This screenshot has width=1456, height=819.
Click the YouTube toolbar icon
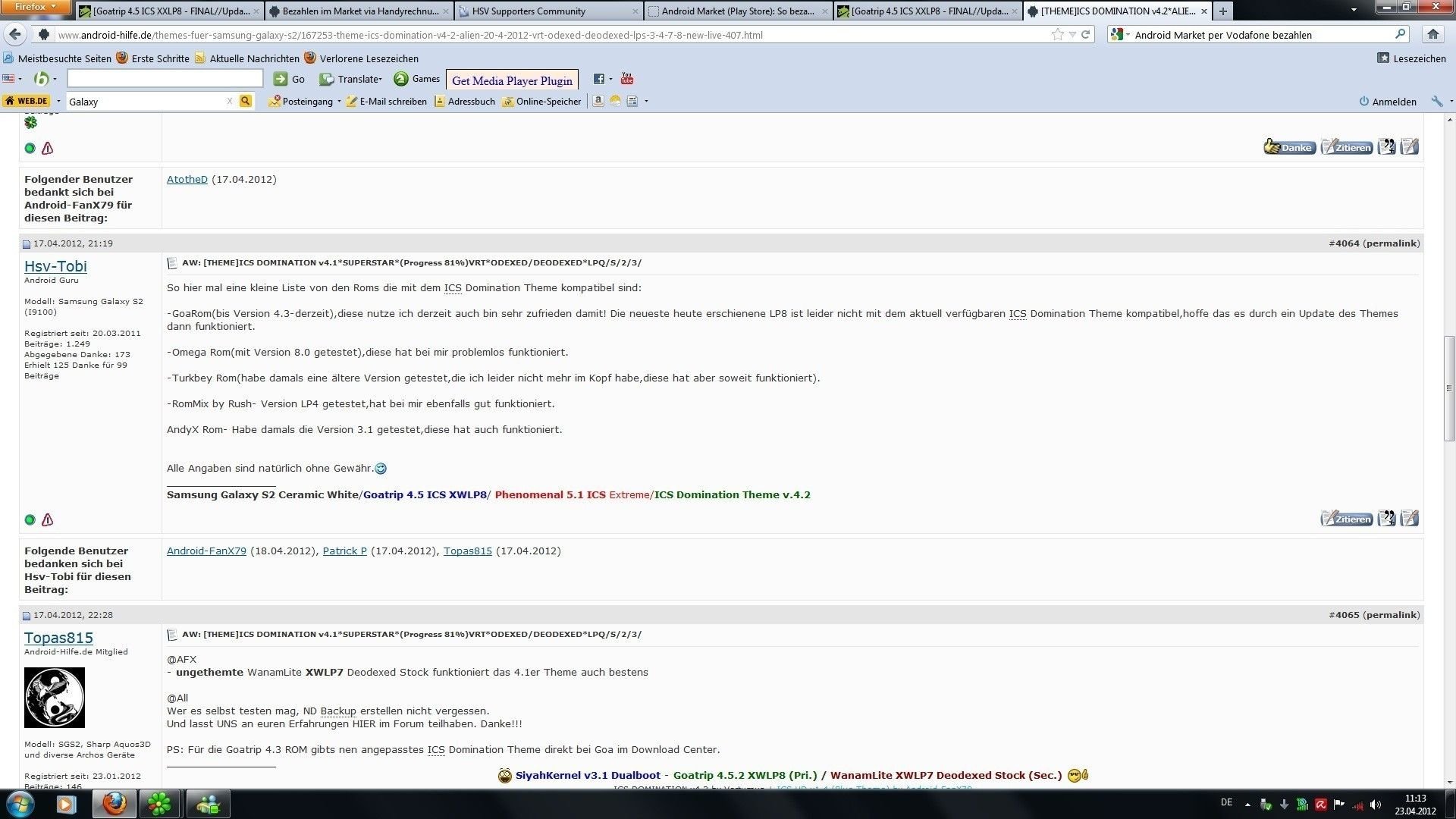tap(627, 79)
